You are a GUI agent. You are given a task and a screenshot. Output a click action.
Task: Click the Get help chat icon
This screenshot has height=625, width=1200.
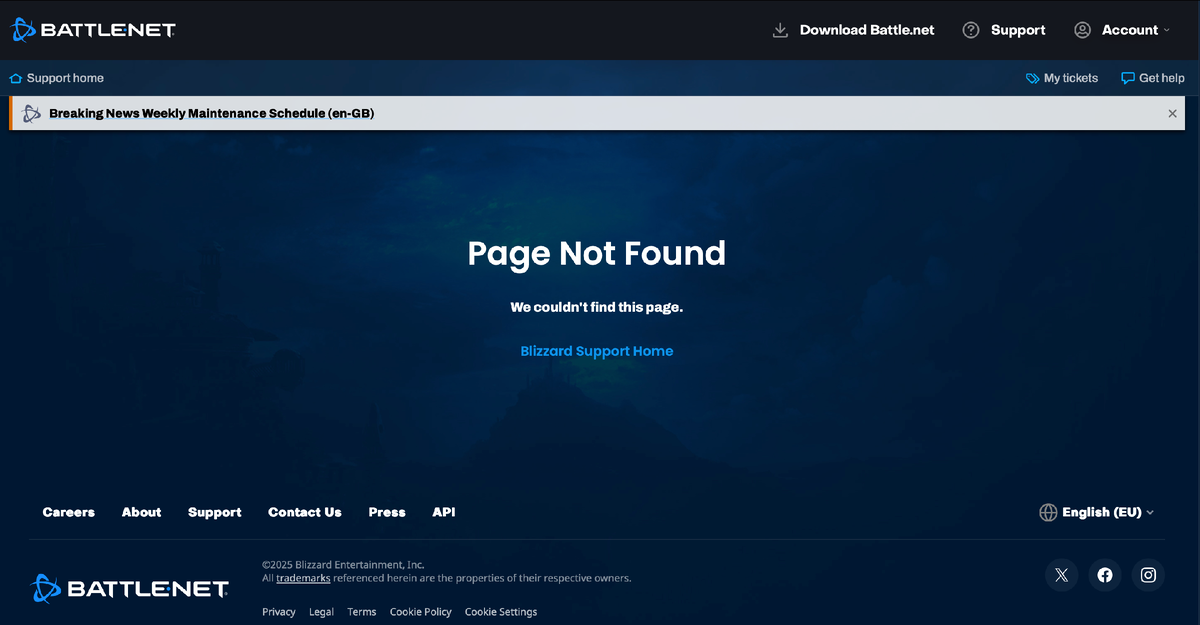click(x=1127, y=77)
